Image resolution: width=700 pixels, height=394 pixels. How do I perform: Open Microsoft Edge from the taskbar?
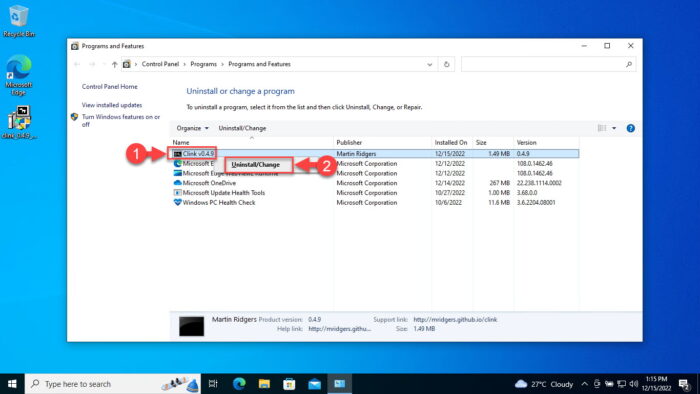(239, 384)
